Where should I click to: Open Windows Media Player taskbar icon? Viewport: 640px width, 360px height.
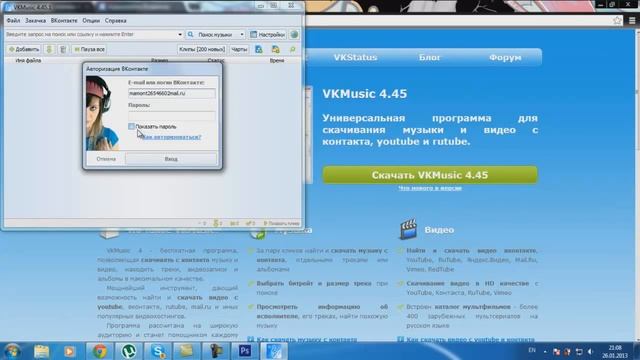[x=69, y=351]
